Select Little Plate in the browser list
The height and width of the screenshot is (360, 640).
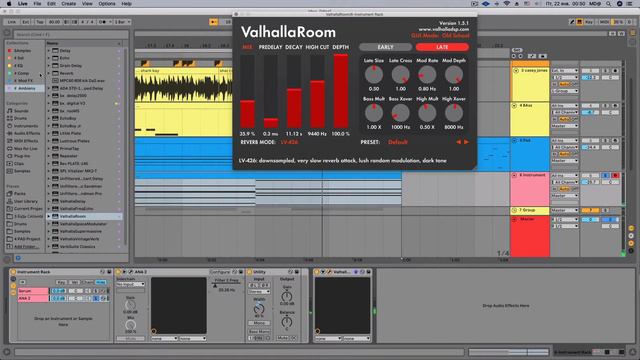[x=70, y=133]
